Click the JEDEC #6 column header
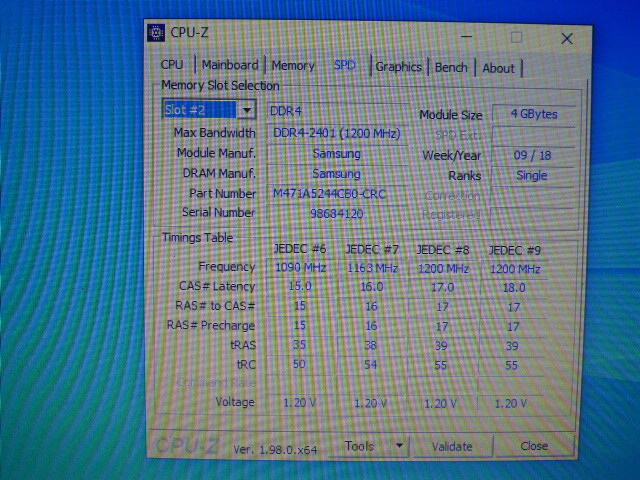Image resolution: width=640 pixels, height=480 pixels. click(x=300, y=249)
